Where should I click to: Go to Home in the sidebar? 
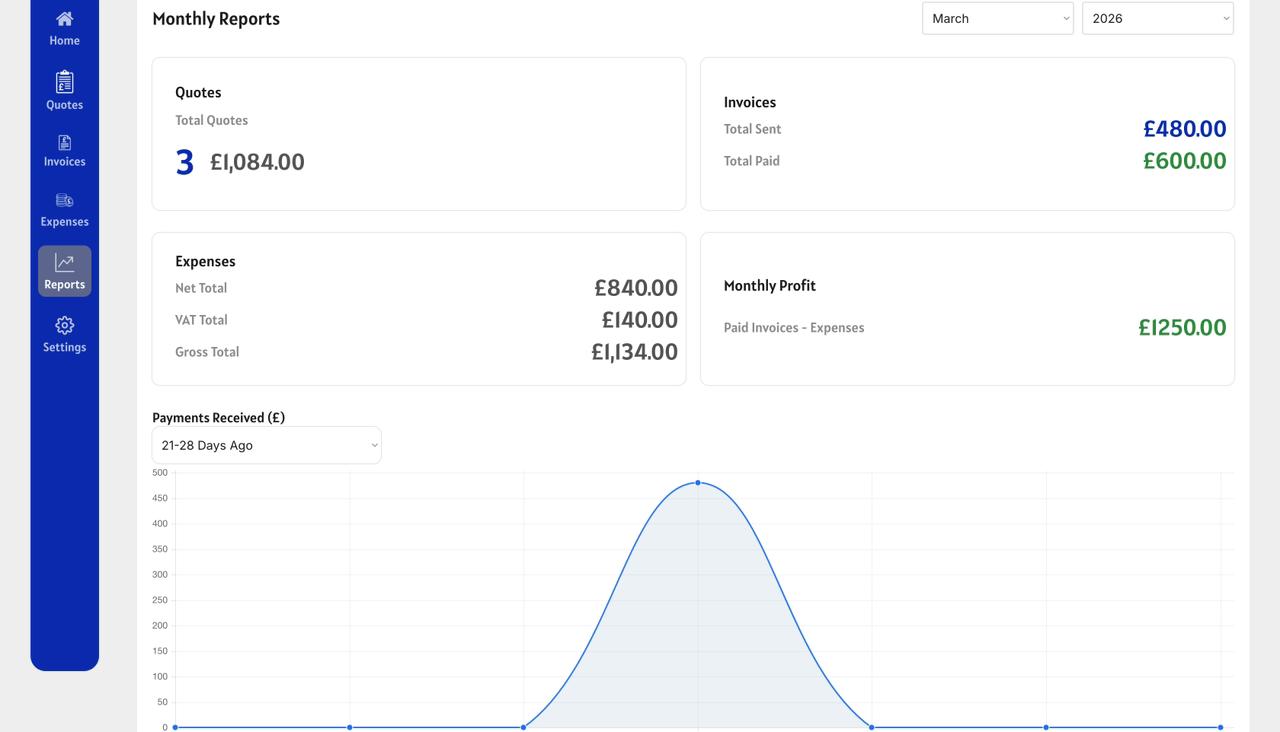[x=64, y=20]
